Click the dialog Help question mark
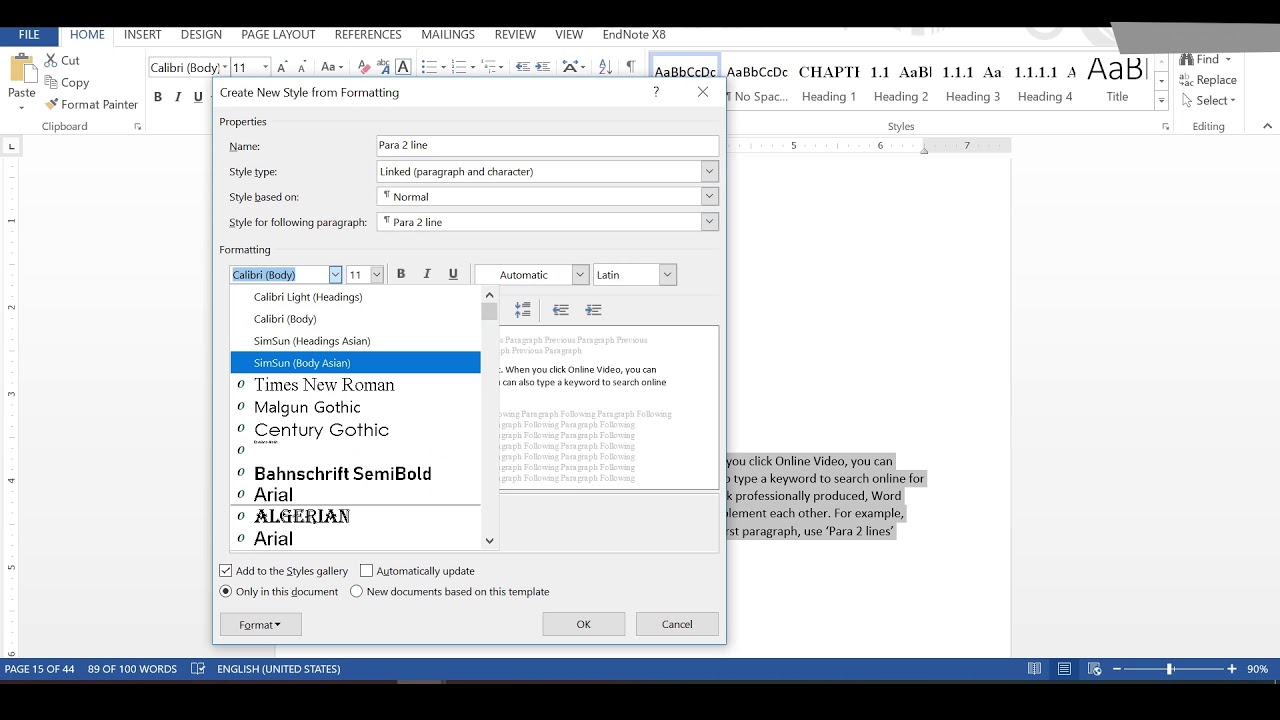 point(656,92)
